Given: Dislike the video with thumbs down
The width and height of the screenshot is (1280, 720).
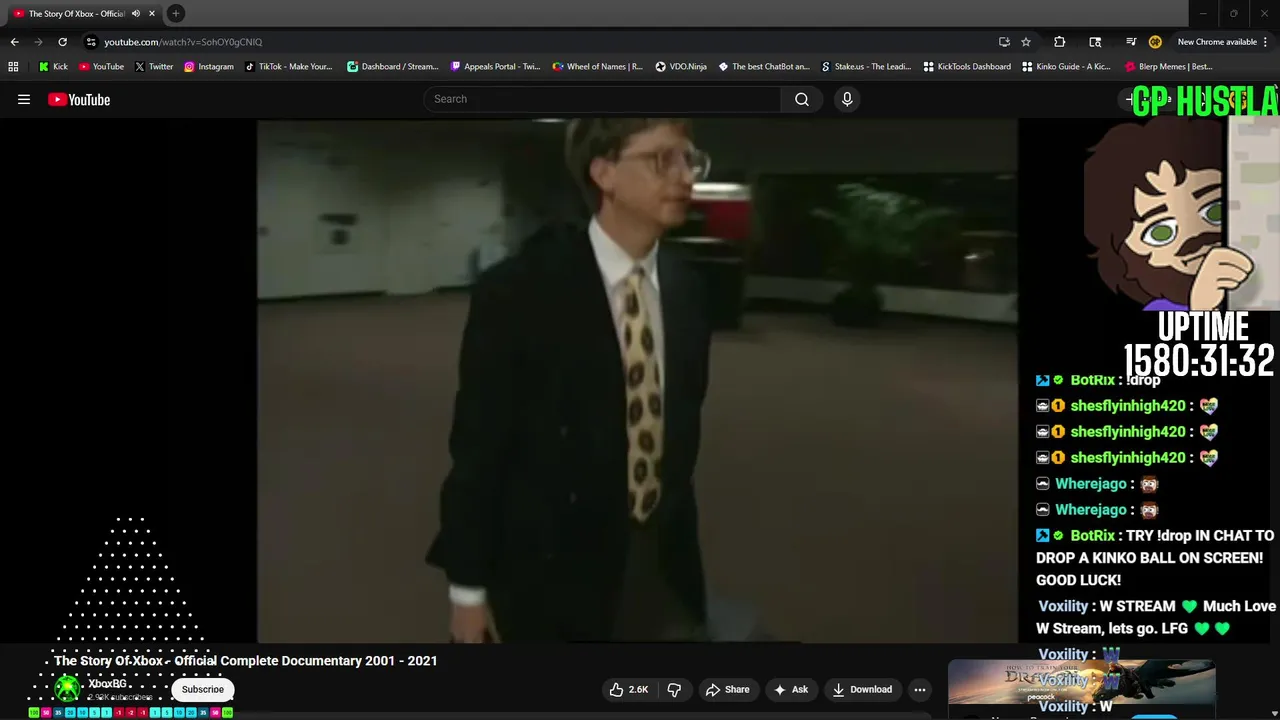Looking at the screenshot, I should [675, 689].
